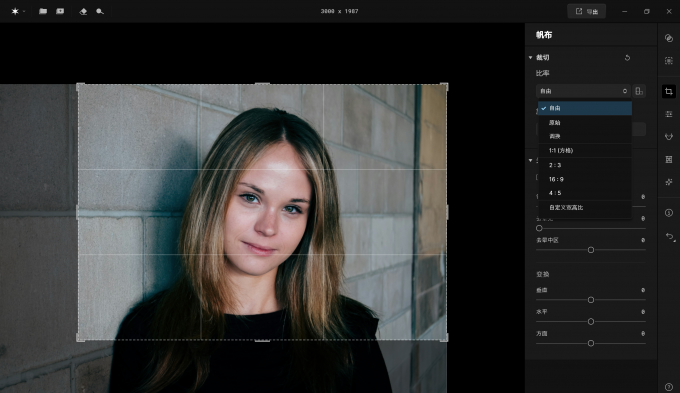Click the 去晕中区 slider handle

click(x=591, y=250)
